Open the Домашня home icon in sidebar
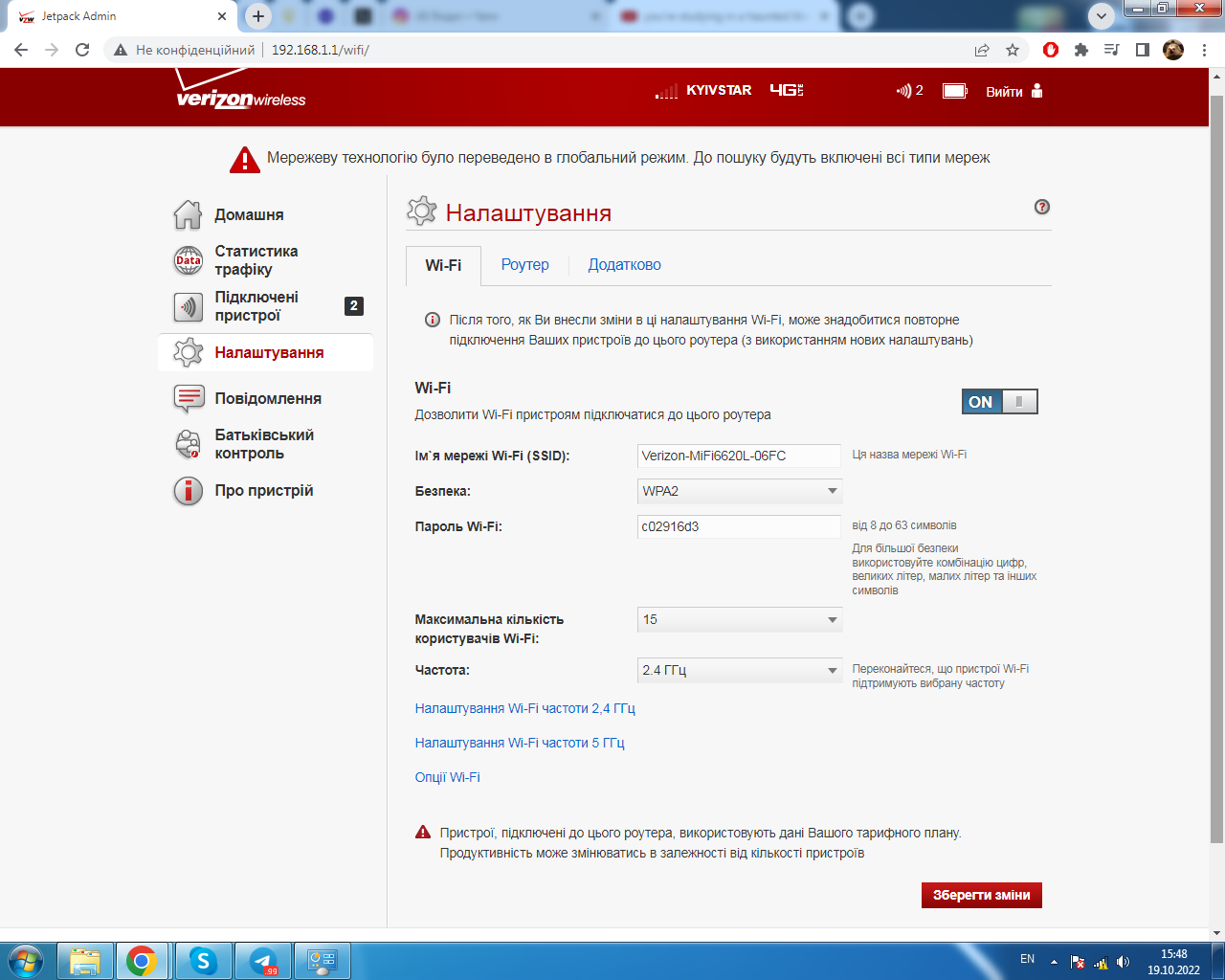The image size is (1225, 980). tap(188, 214)
